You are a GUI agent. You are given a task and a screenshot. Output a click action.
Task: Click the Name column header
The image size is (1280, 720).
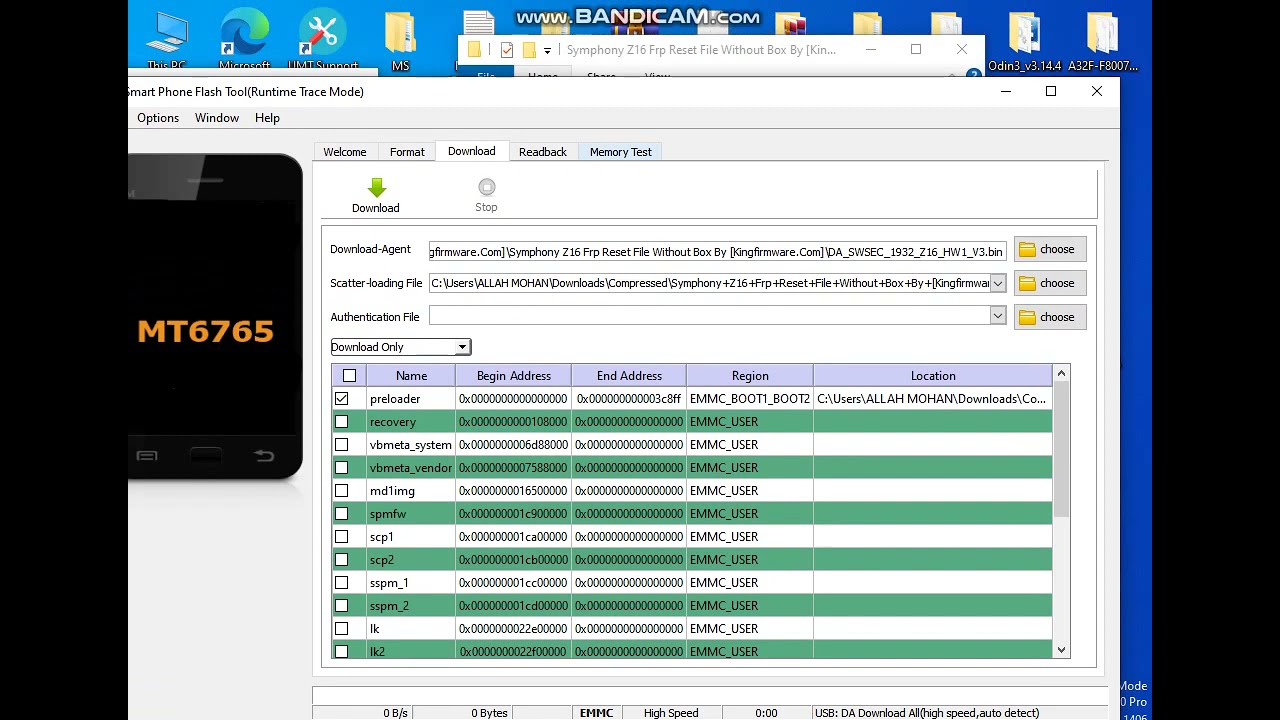click(x=411, y=376)
